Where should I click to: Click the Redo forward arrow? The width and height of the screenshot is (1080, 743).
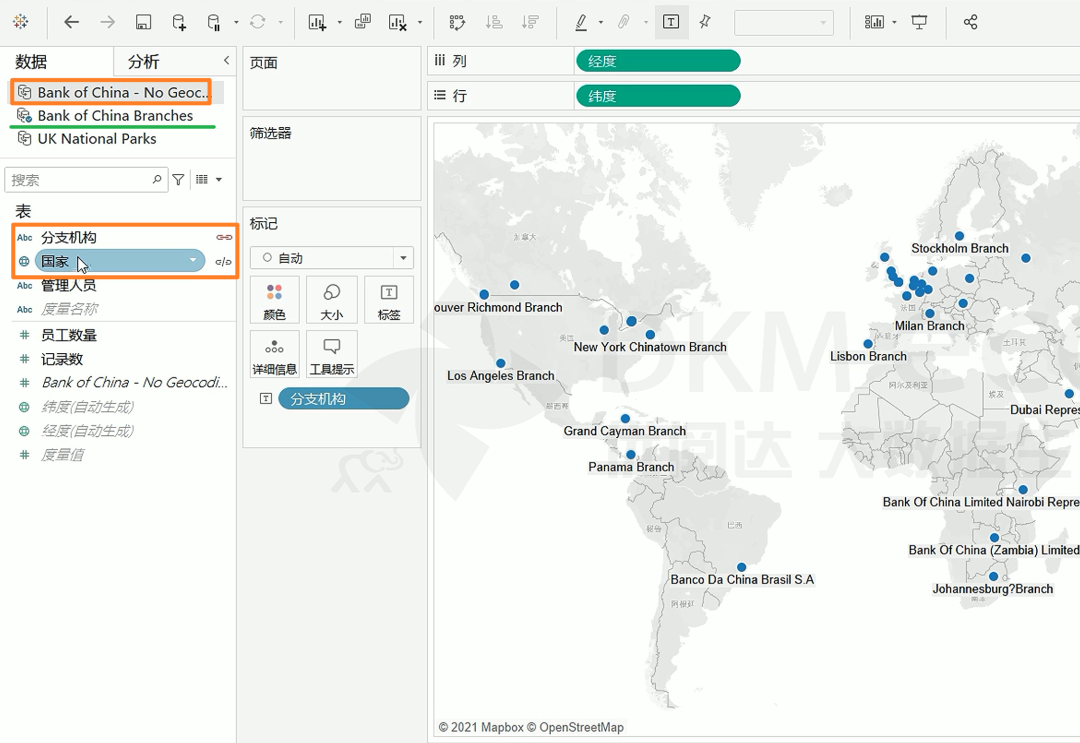coord(107,22)
